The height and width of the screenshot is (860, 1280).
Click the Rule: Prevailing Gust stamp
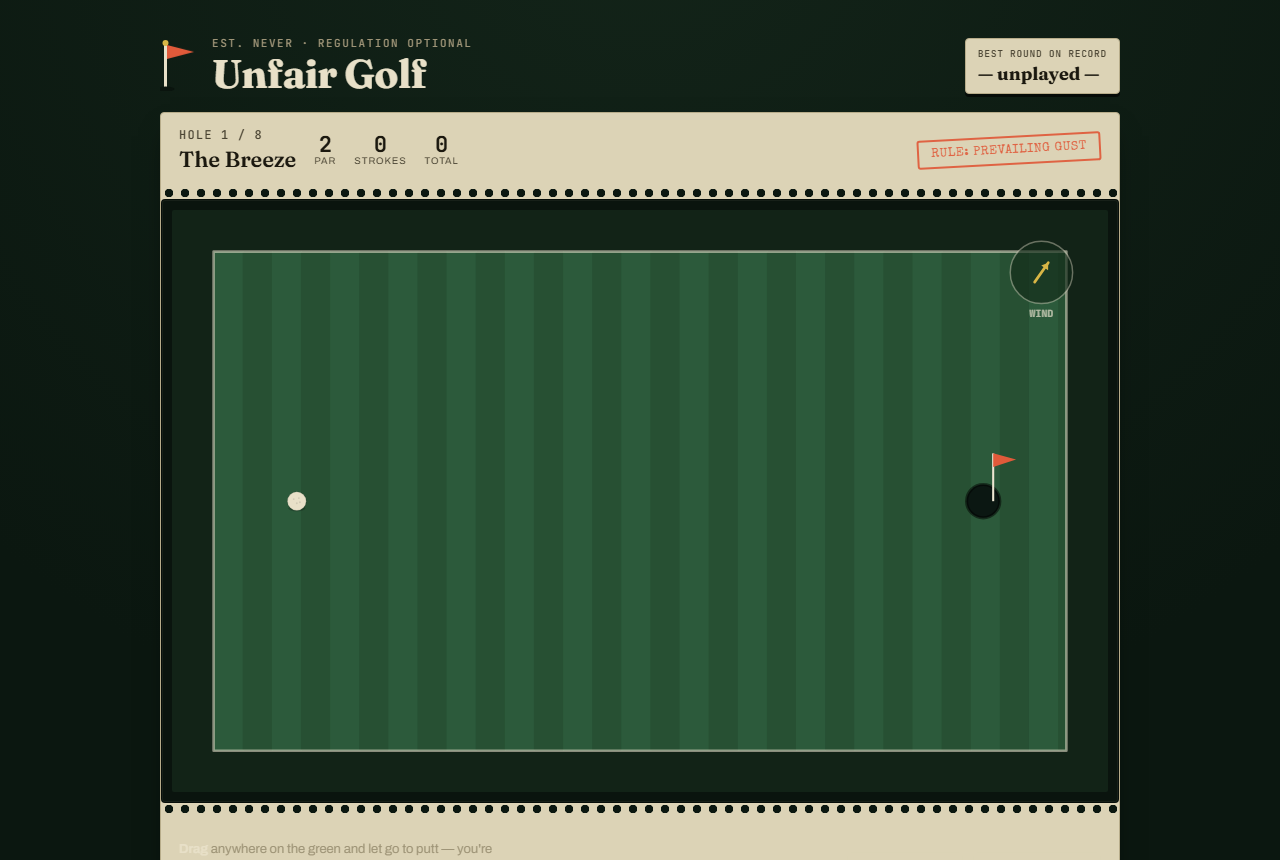point(1009,150)
